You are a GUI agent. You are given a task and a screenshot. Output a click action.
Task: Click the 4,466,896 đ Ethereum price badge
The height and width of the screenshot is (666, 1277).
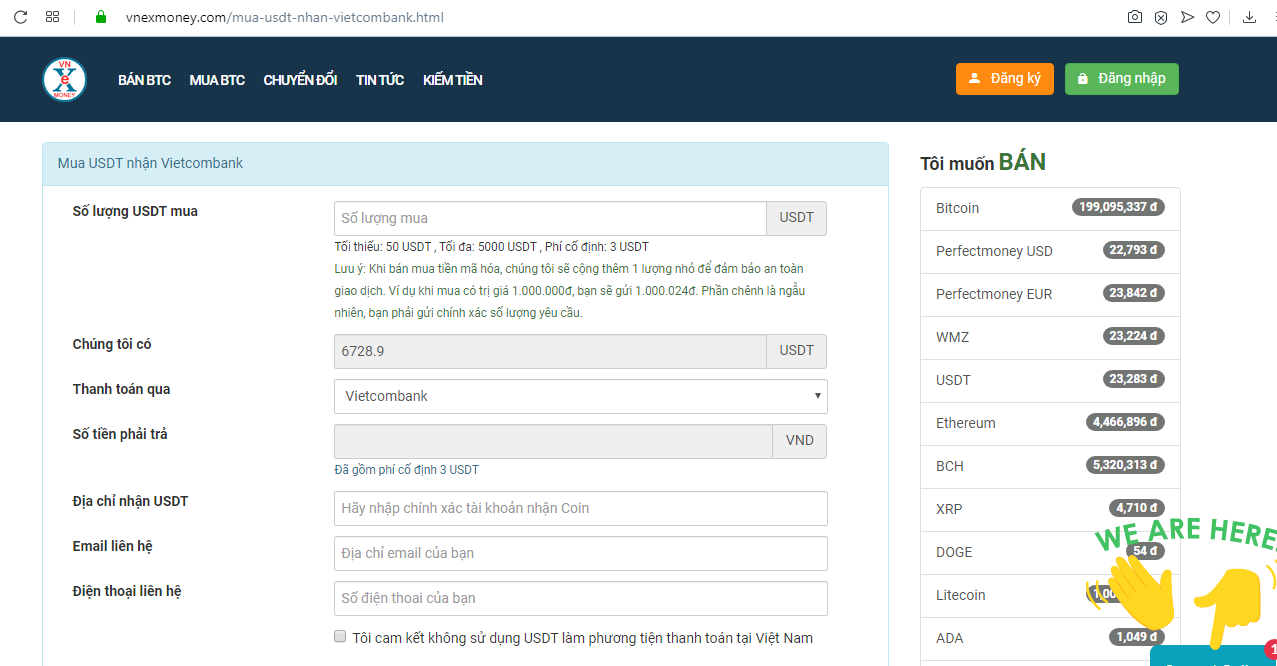coord(1126,422)
